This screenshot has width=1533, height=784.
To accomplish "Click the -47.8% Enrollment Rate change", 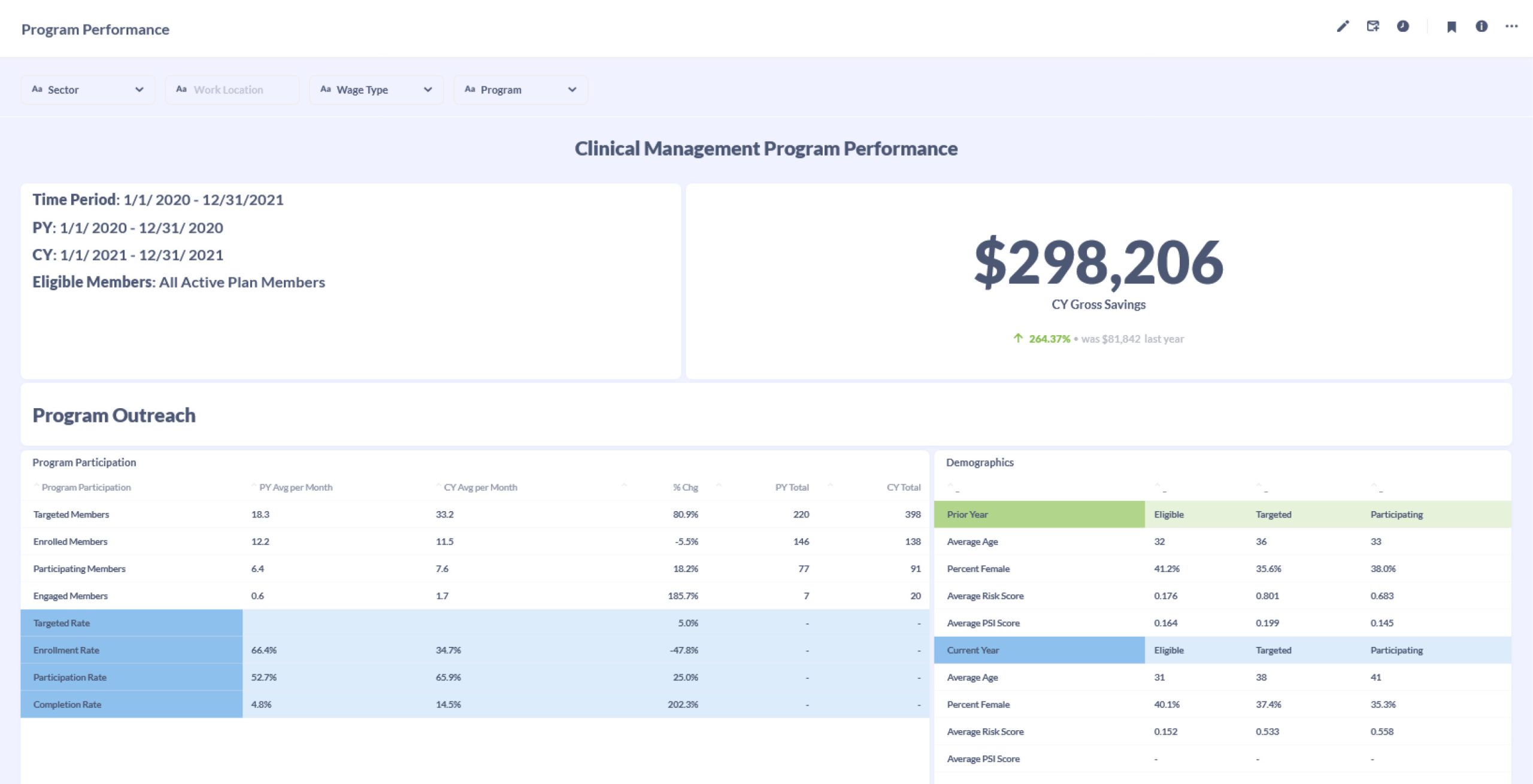I will pos(684,650).
